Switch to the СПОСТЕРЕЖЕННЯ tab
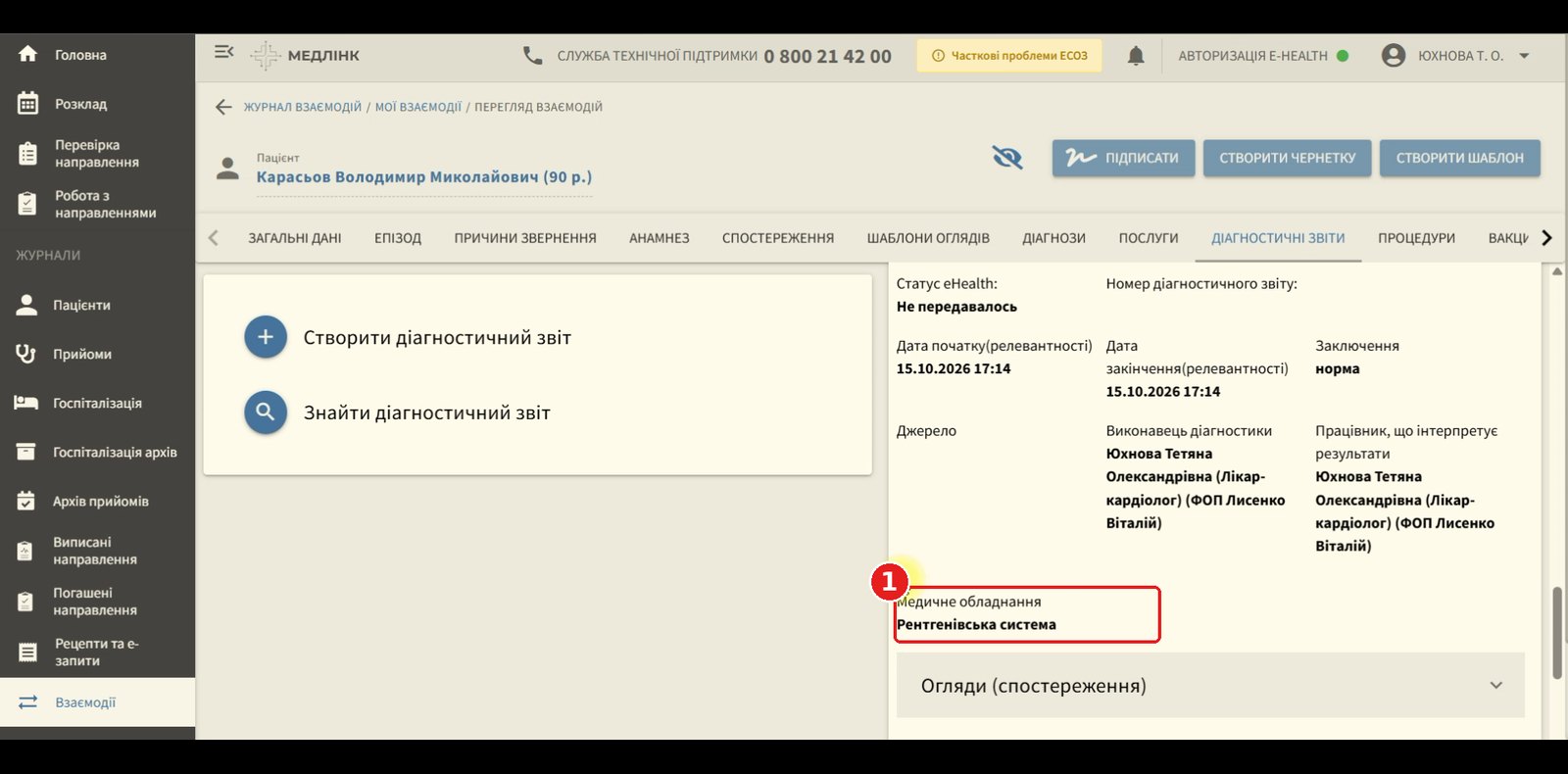 (x=778, y=238)
